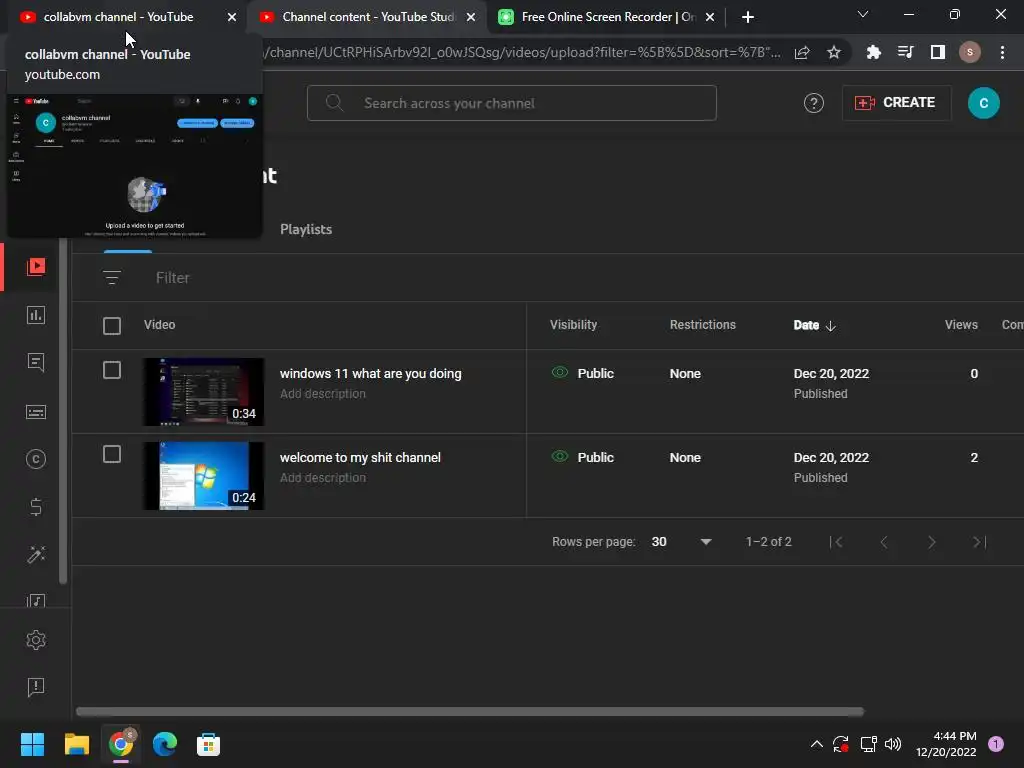Jump to first page of videos
This screenshot has width=1024, height=768.
pos(836,542)
